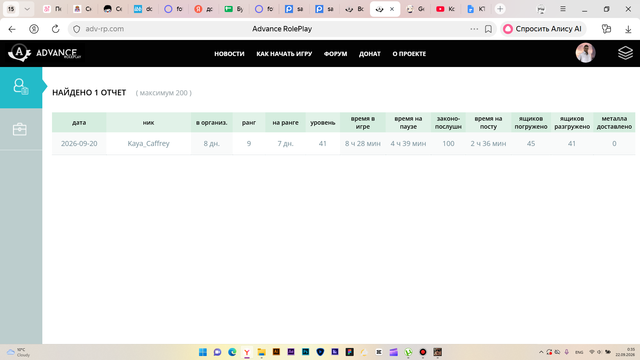Open the Windows Start menu
This screenshot has height=360, width=640.
click(x=203, y=352)
